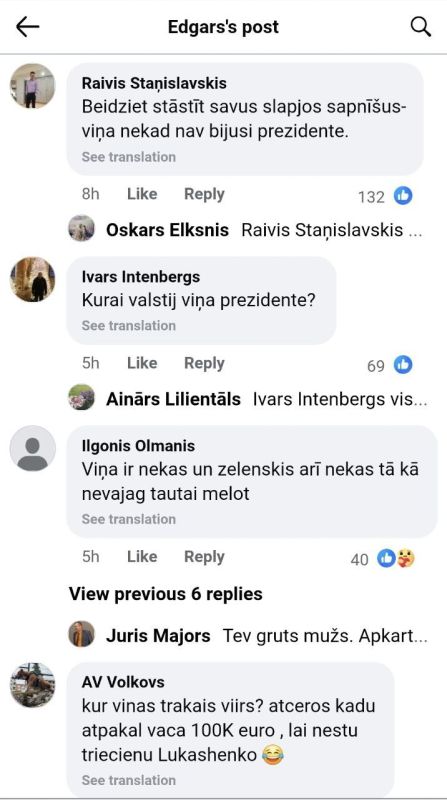Viewport: 447px width, 800px height.
Task: Tap Ilgonis Olmanis default avatar
Action: pos(33,448)
